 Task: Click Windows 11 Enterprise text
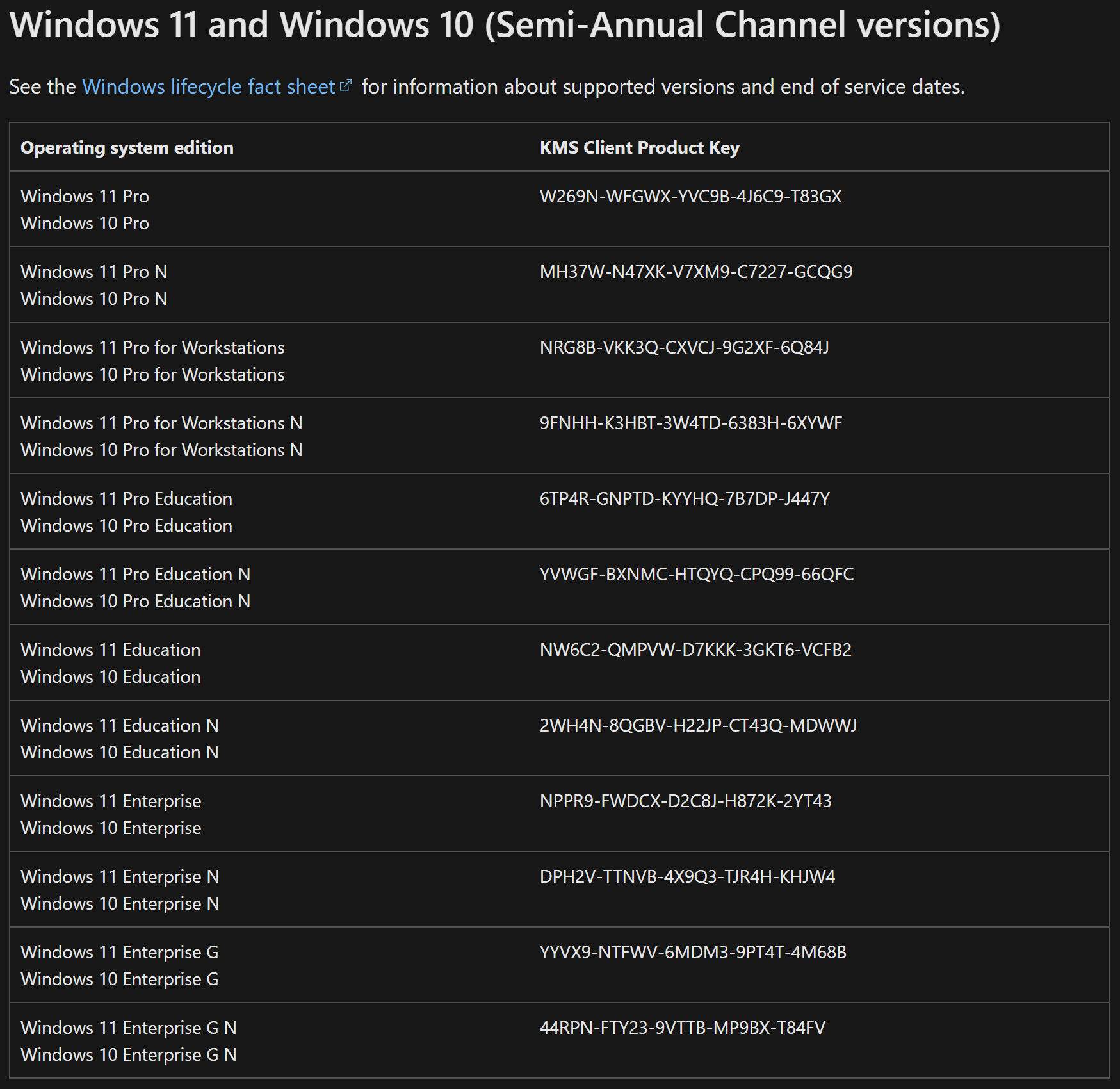click(111, 801)
